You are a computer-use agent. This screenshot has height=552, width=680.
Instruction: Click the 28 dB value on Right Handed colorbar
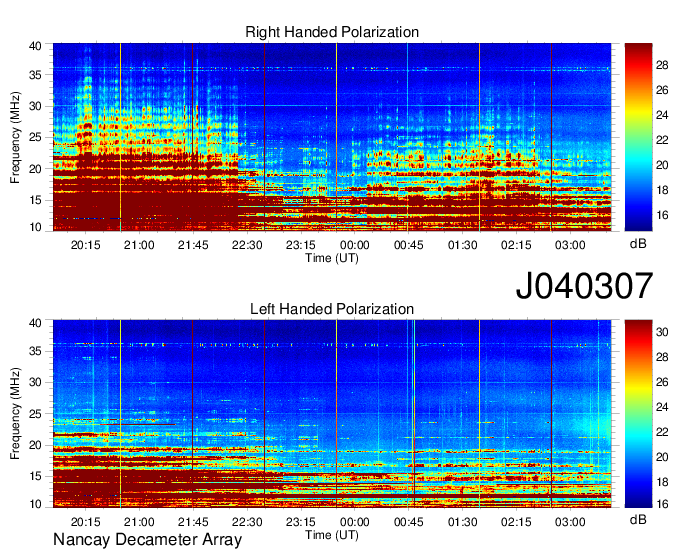(662, 65)
